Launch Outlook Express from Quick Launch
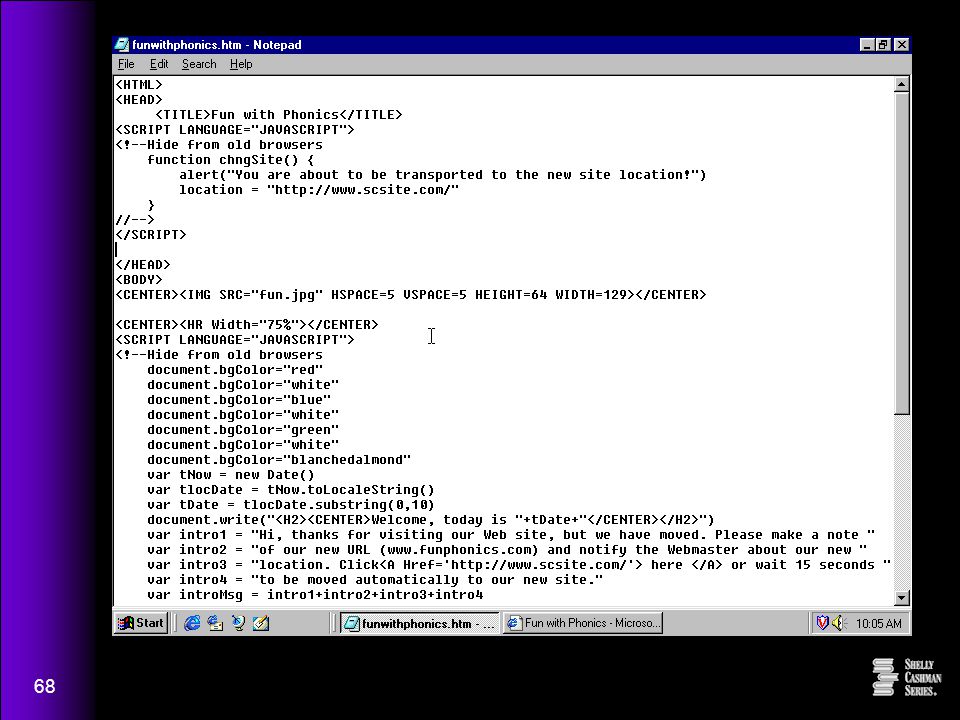This screenshot has height=720, width=960. click(x=215, y=623)
